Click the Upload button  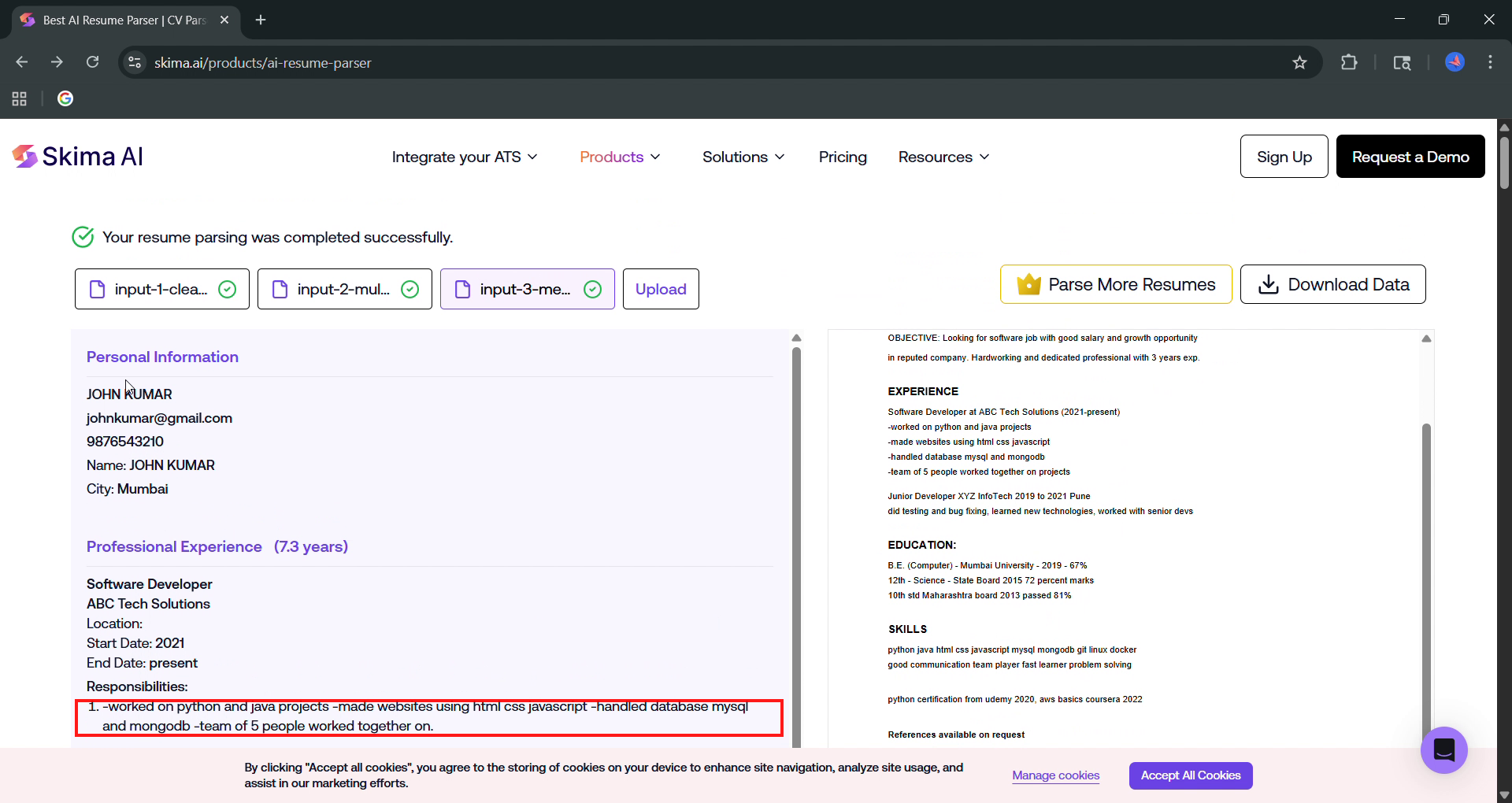pyautogui.click(x=661, y=289)
